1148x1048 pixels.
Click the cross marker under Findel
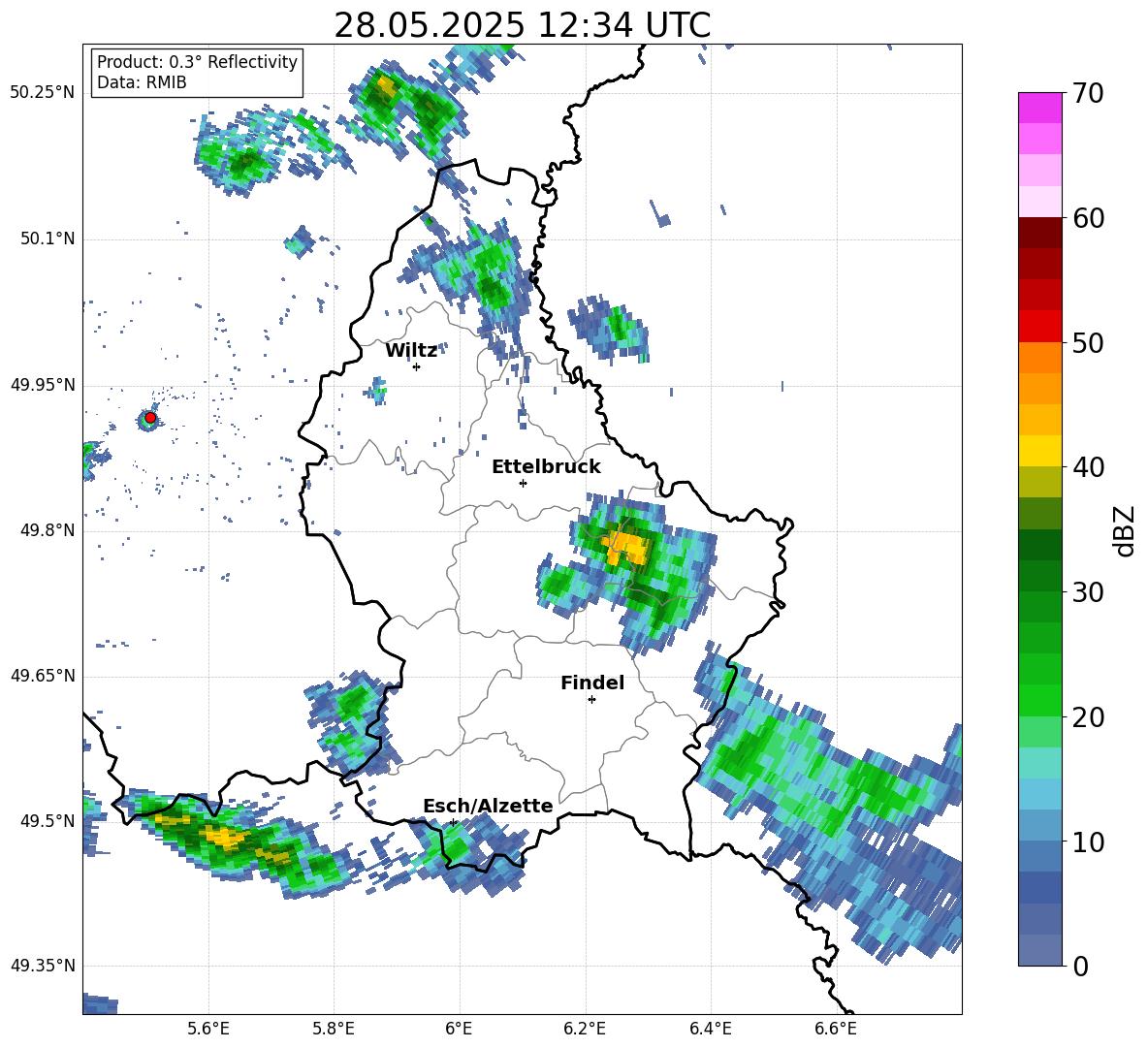click(x=591, y=700)
